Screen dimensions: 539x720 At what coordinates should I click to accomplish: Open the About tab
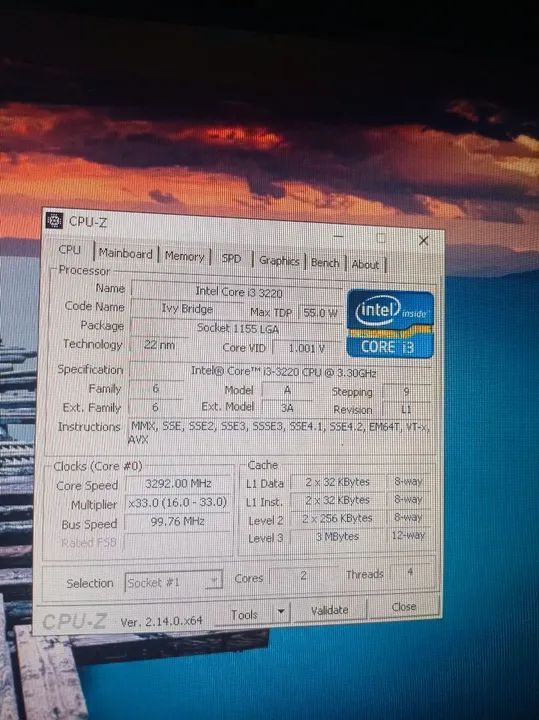(365, 264)
